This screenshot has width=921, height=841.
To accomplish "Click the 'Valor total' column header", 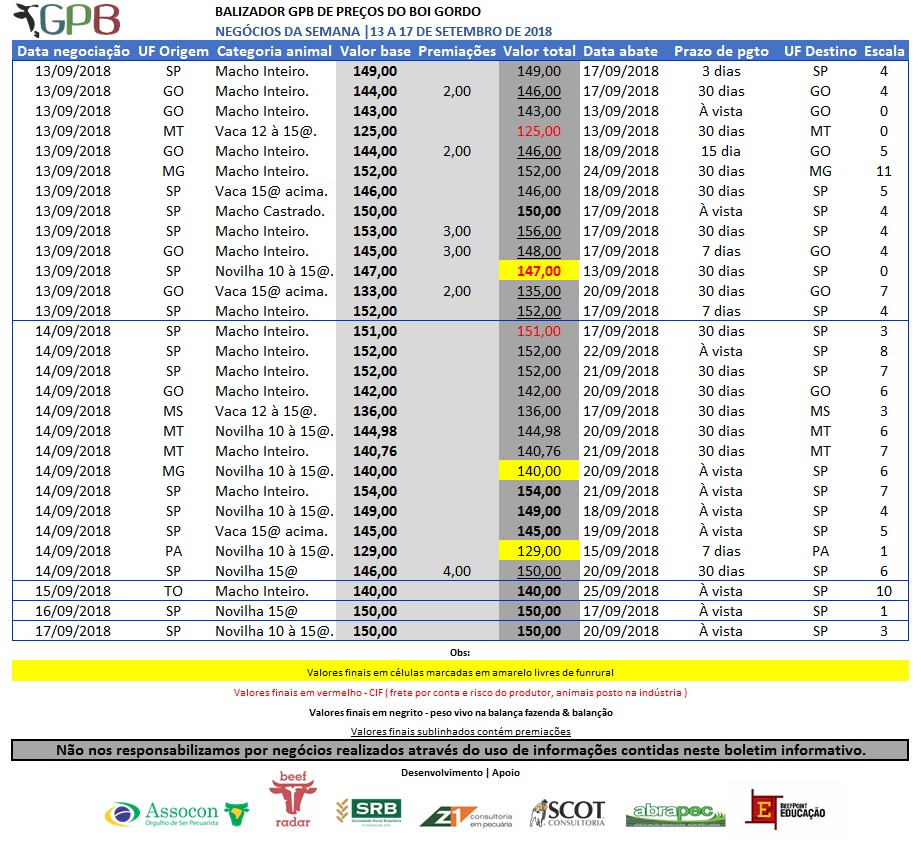I will point(538,51).
